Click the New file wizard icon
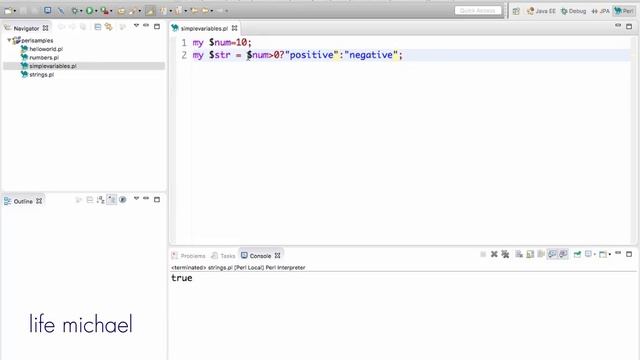This screenshot has width=640, height=360. tap(8, 11)
